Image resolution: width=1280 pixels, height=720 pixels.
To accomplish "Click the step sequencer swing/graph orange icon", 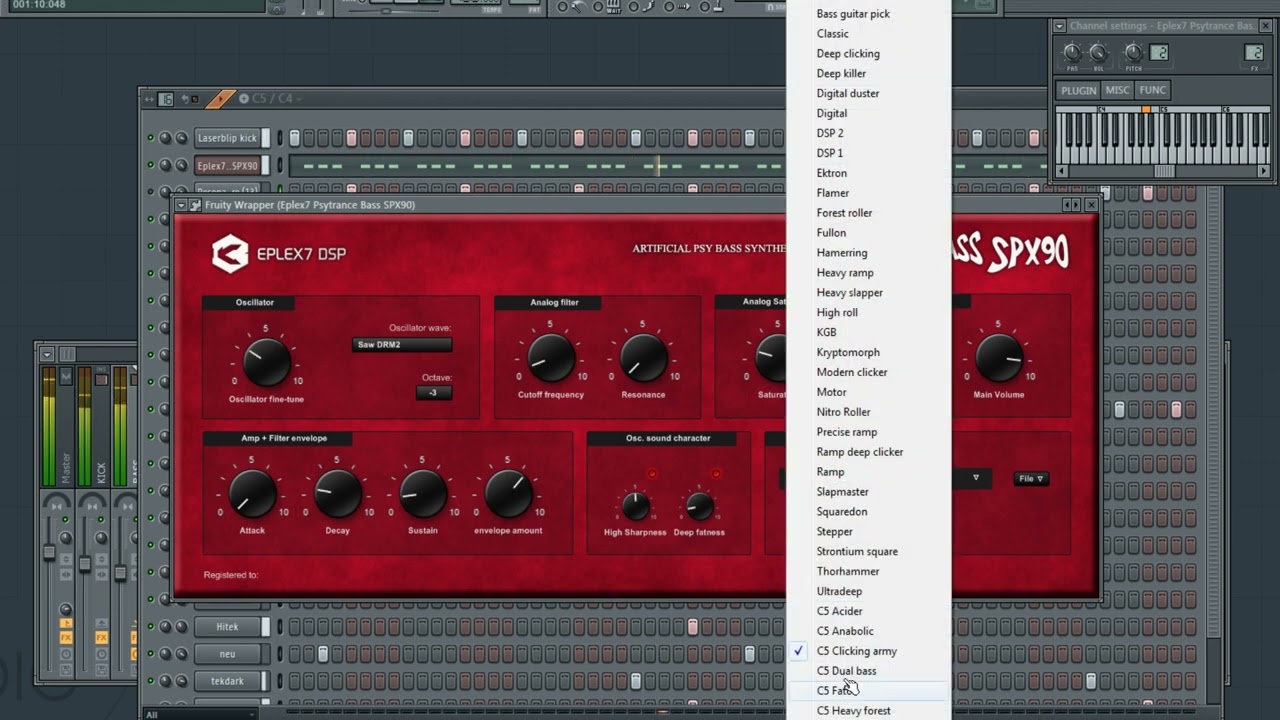I will [221, 98].
